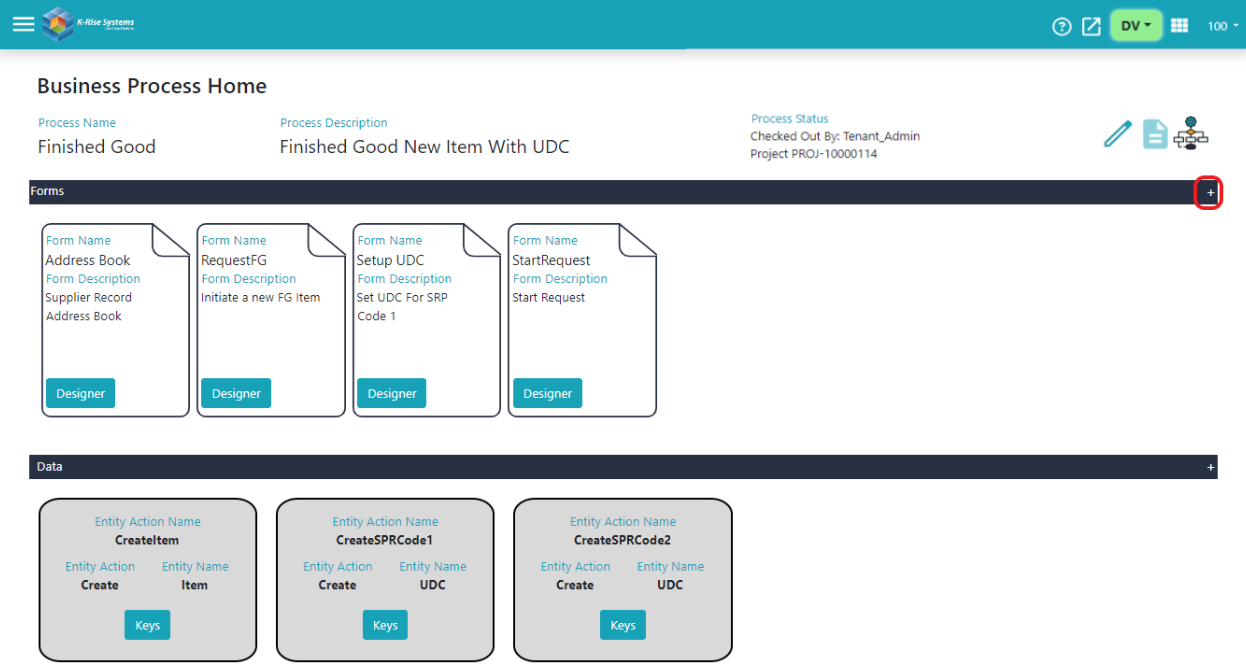1246x672 pixels.
Task: Click the help question mark icon
Action: tap(1061, 26)
